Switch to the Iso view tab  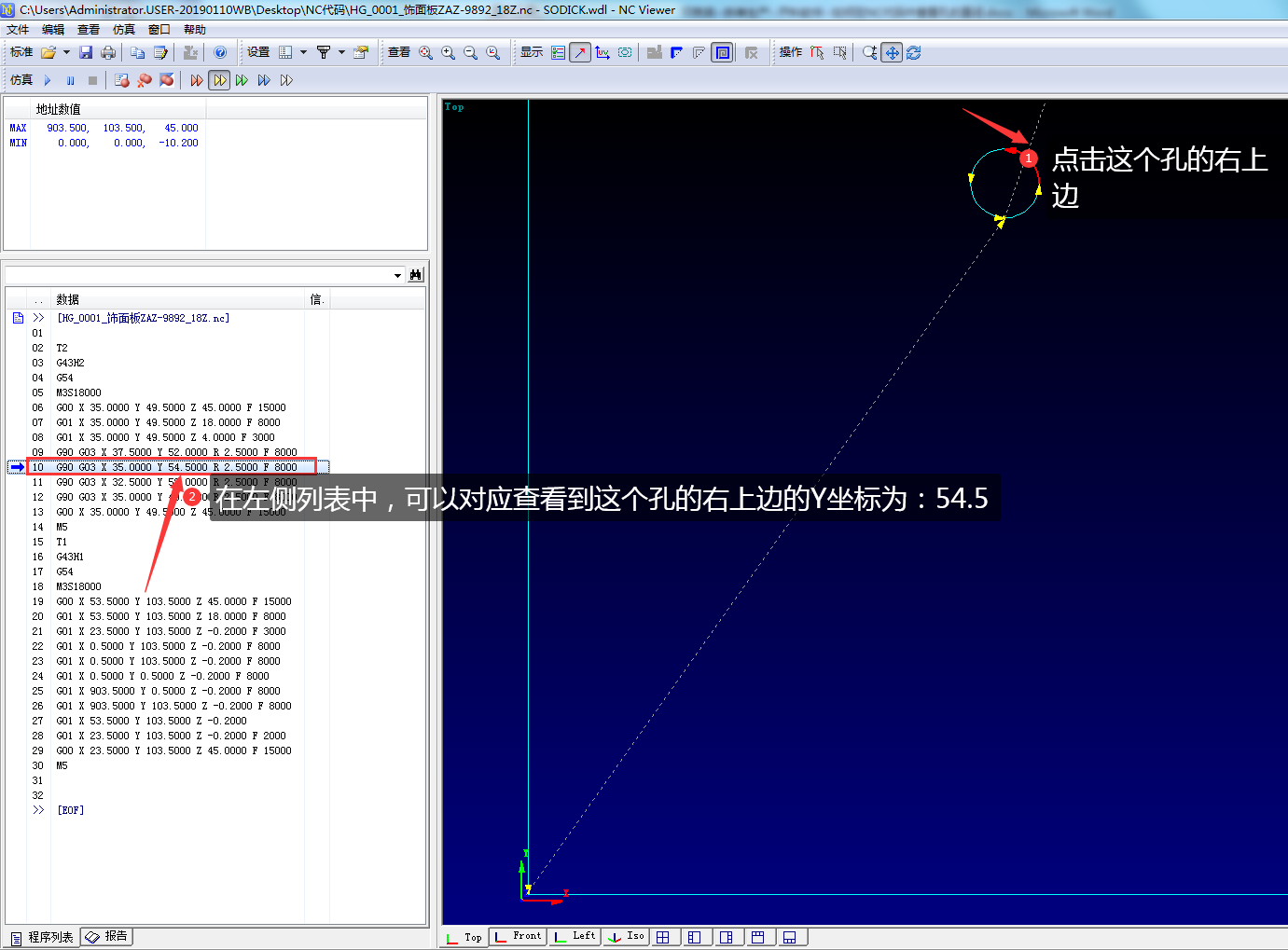628,936
